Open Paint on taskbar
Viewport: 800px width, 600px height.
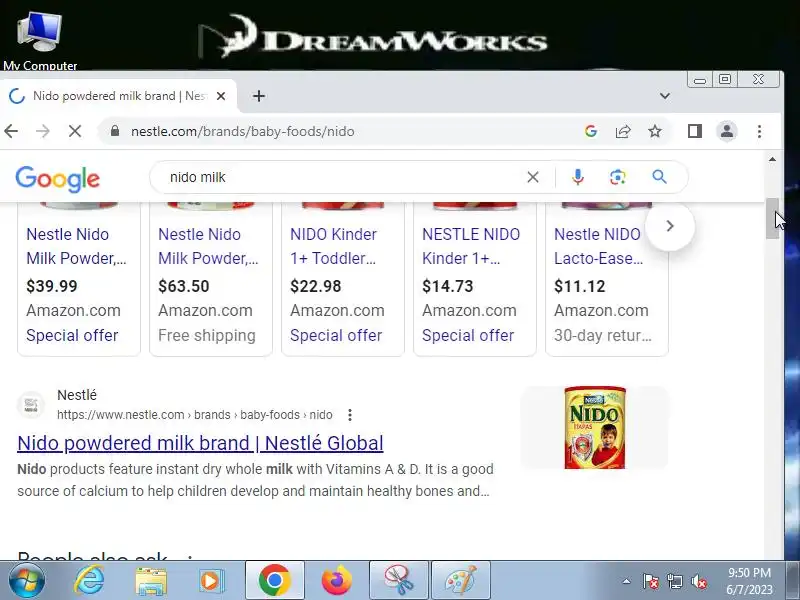[x=461, y=580]
